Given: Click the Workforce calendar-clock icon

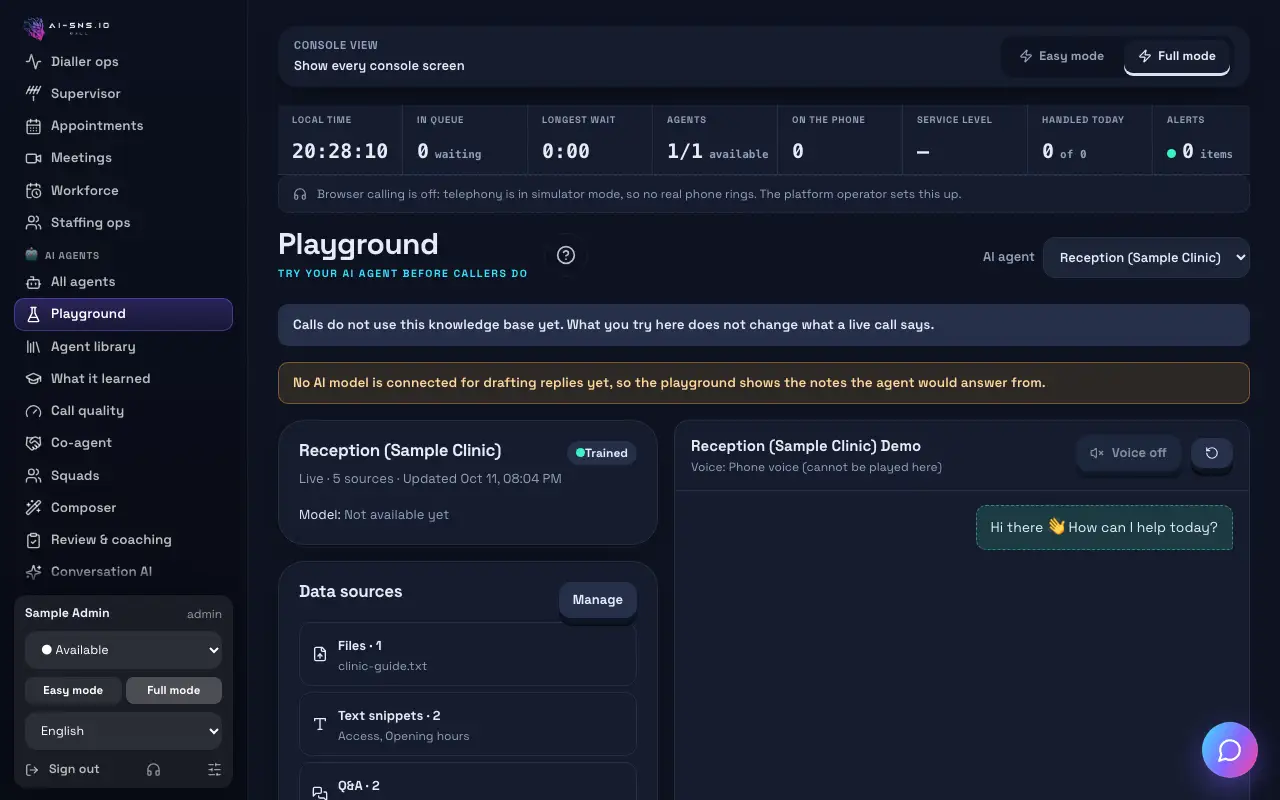Looking at the screenshot, I should (x=33, y=190).
